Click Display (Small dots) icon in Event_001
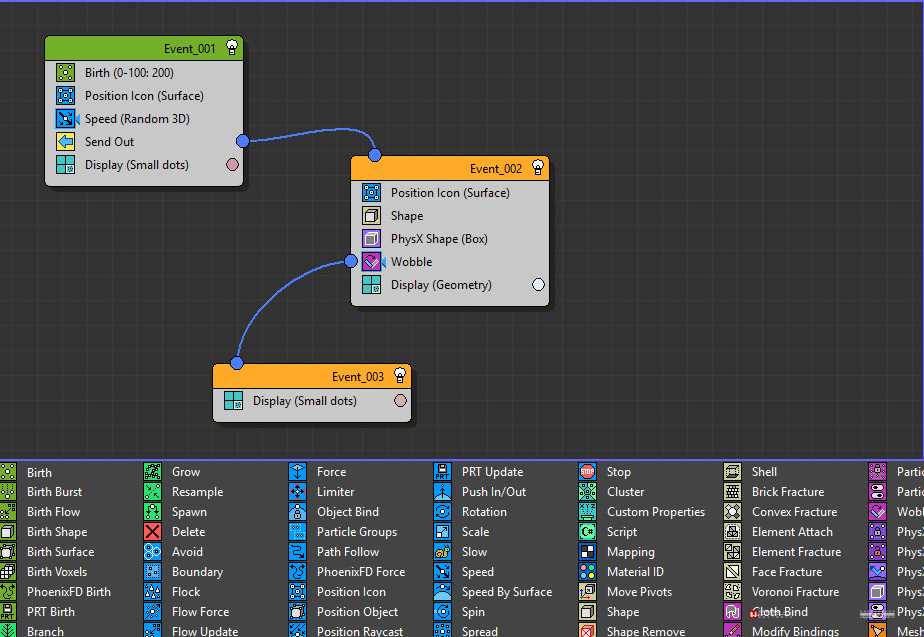924x637 pixels. [x=65, y=164]
